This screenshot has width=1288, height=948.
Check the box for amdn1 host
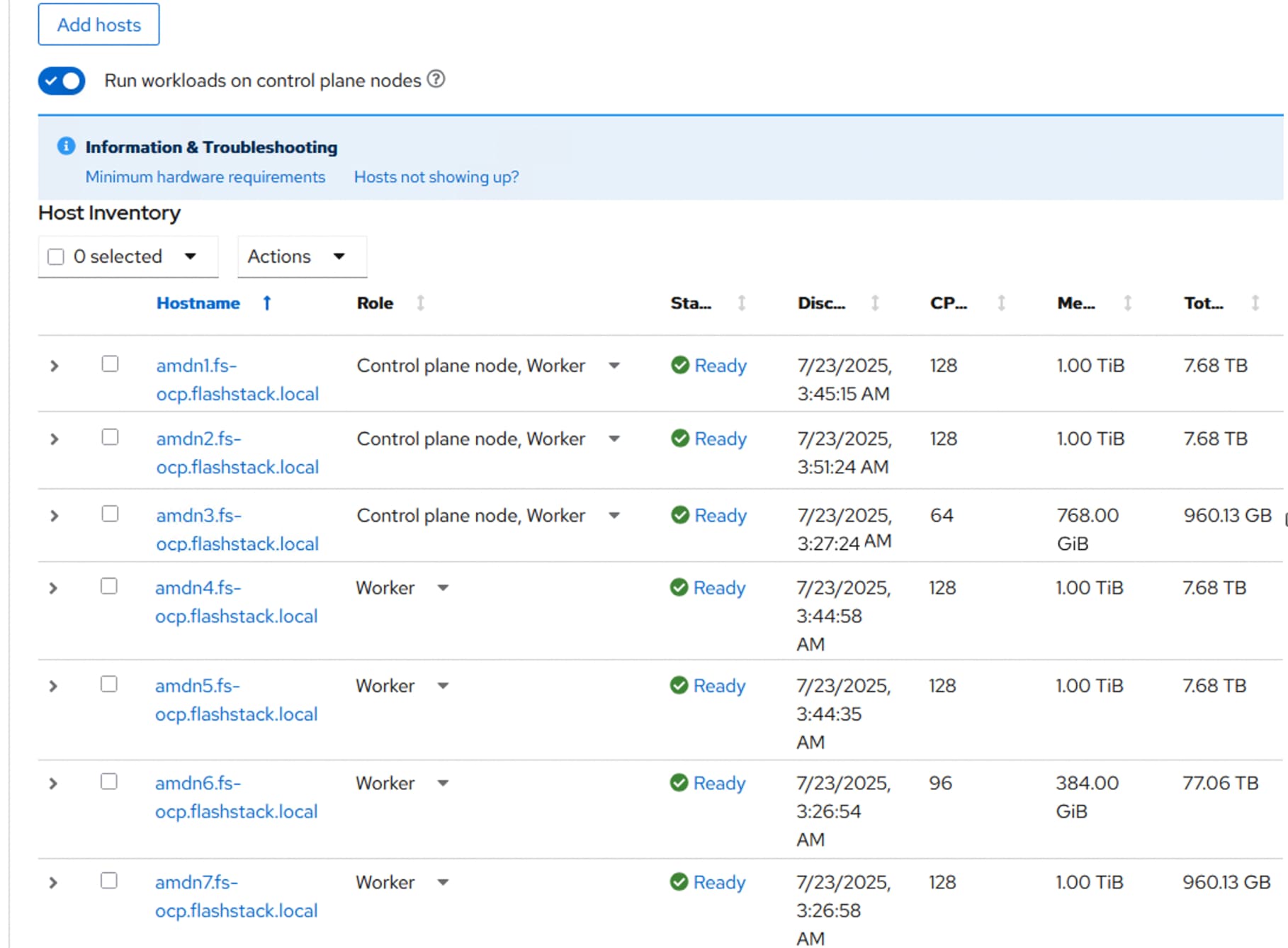click(x=110, y=364)
